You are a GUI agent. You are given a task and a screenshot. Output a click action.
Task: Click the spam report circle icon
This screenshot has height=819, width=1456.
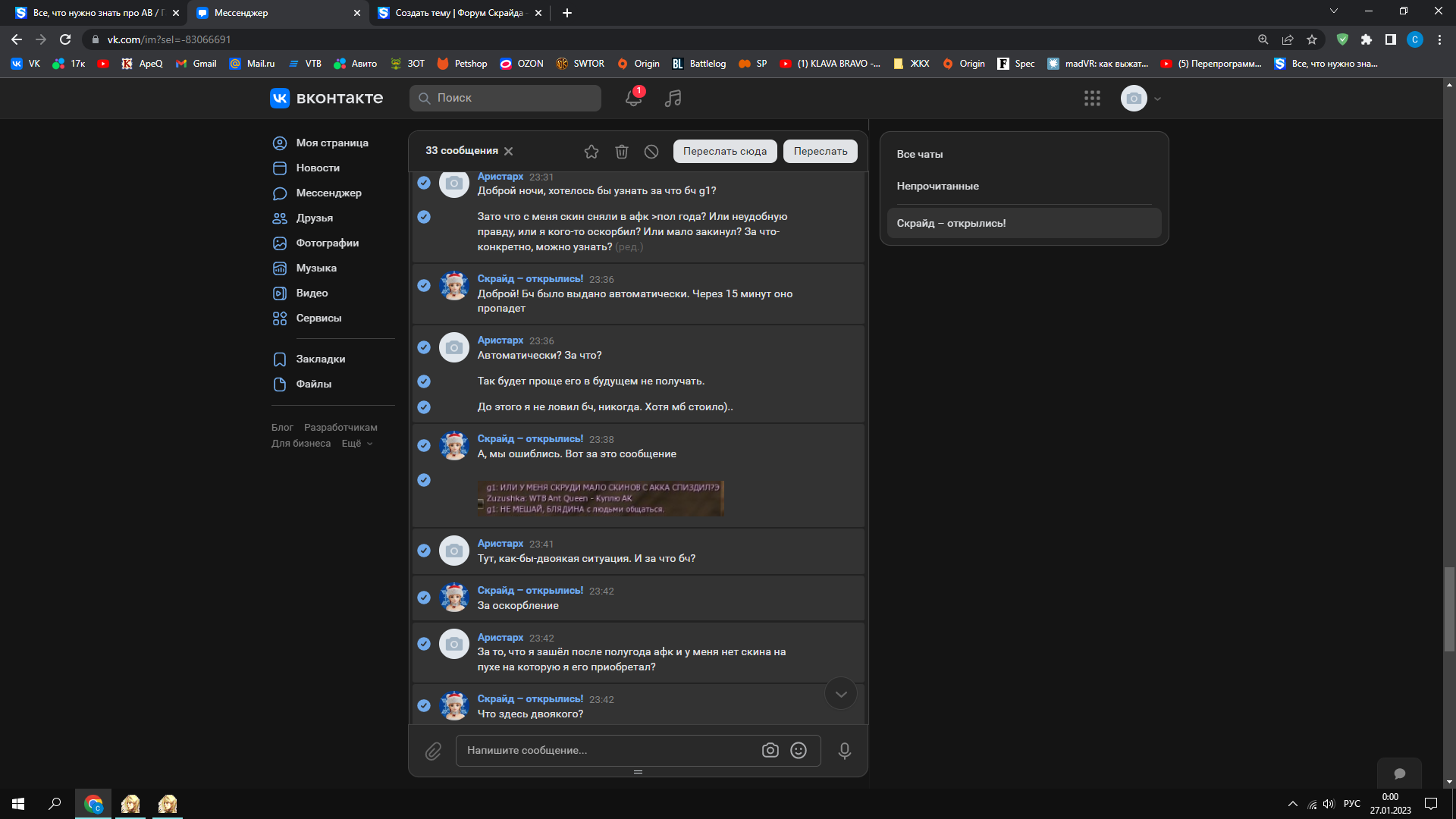tap(651, 152)
